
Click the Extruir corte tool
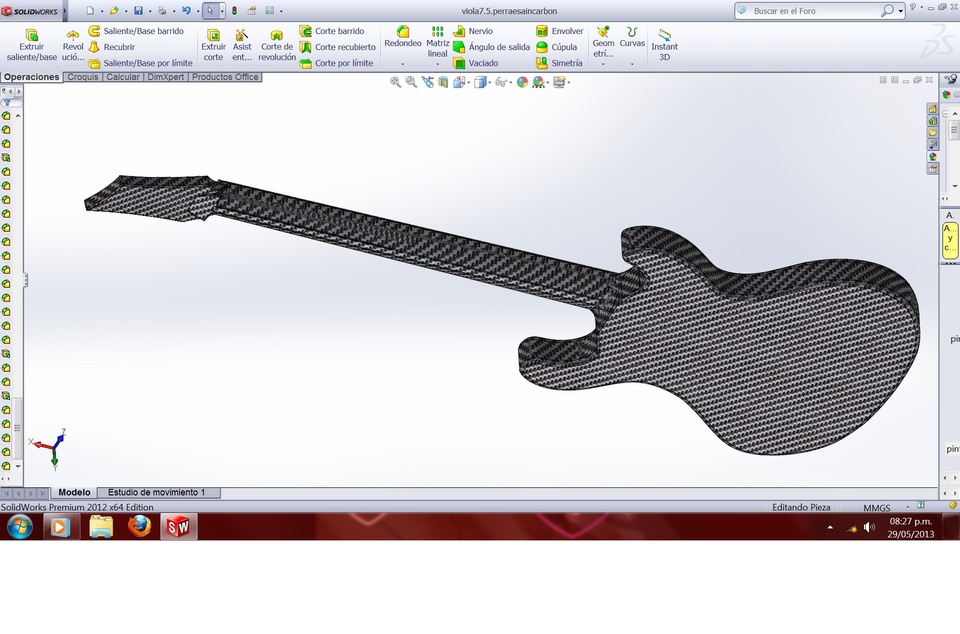213,44
